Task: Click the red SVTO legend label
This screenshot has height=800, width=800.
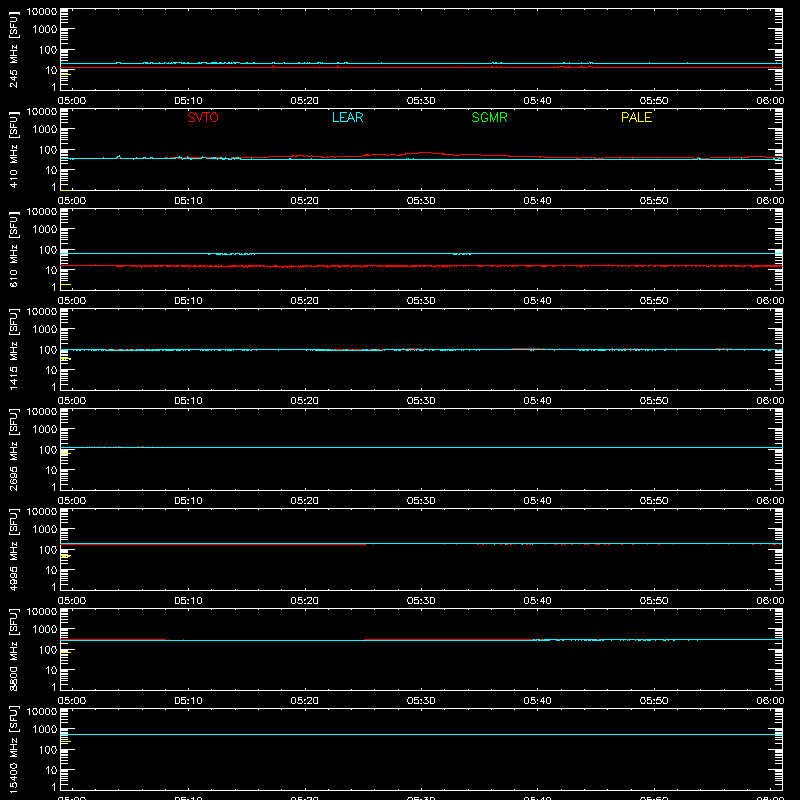Action: [x=203, y=117]
